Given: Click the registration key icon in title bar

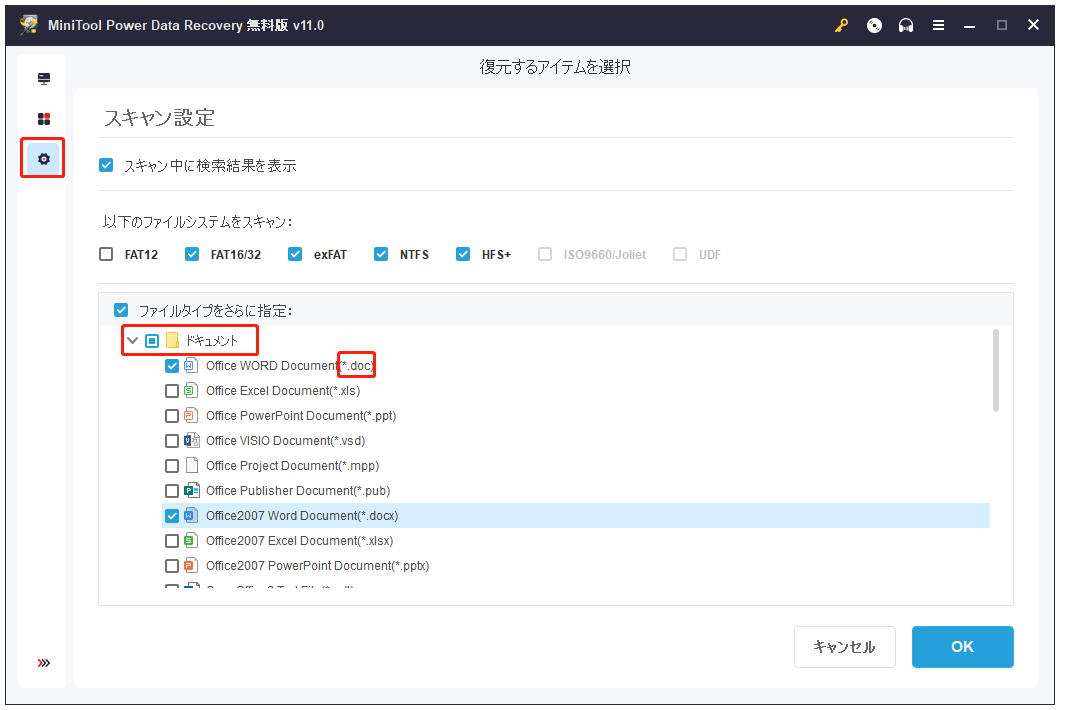Looking at the screenshot, I should 842,26.
